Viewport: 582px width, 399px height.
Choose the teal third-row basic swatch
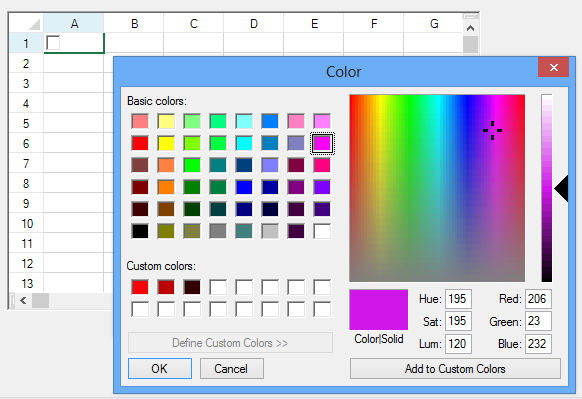tap(218, 165)
